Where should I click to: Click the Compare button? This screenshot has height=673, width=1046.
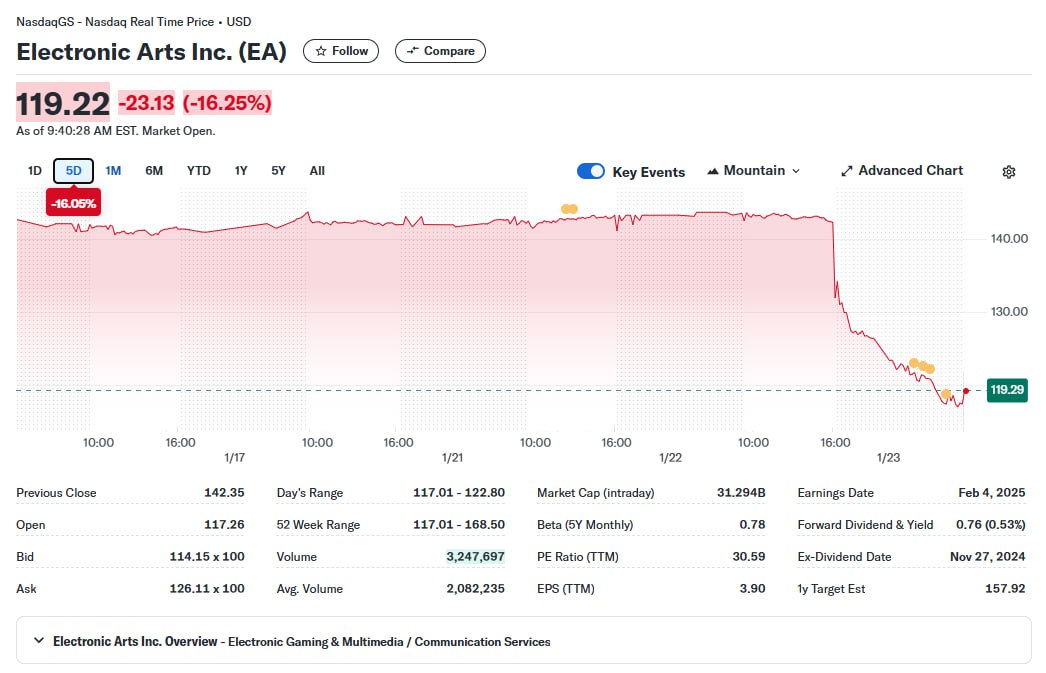(x=440, y=51)
